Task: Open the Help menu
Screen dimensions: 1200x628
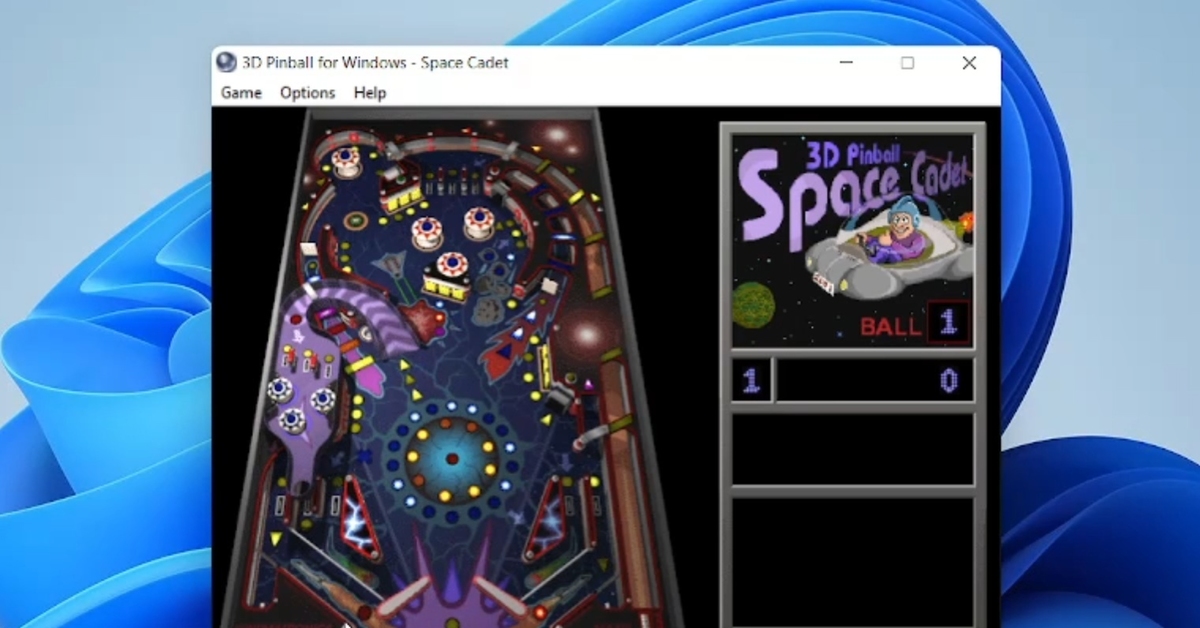Action: click(370, 93)
